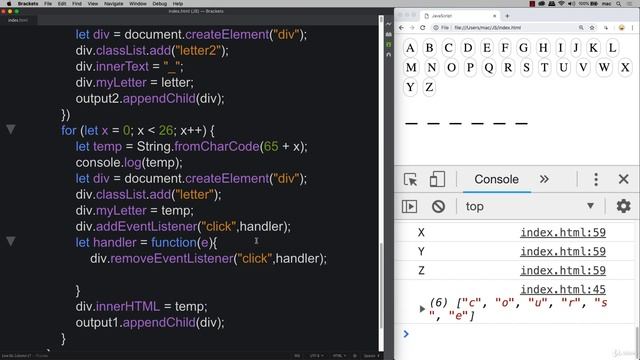Click letter A button on the page

(410, 48)
